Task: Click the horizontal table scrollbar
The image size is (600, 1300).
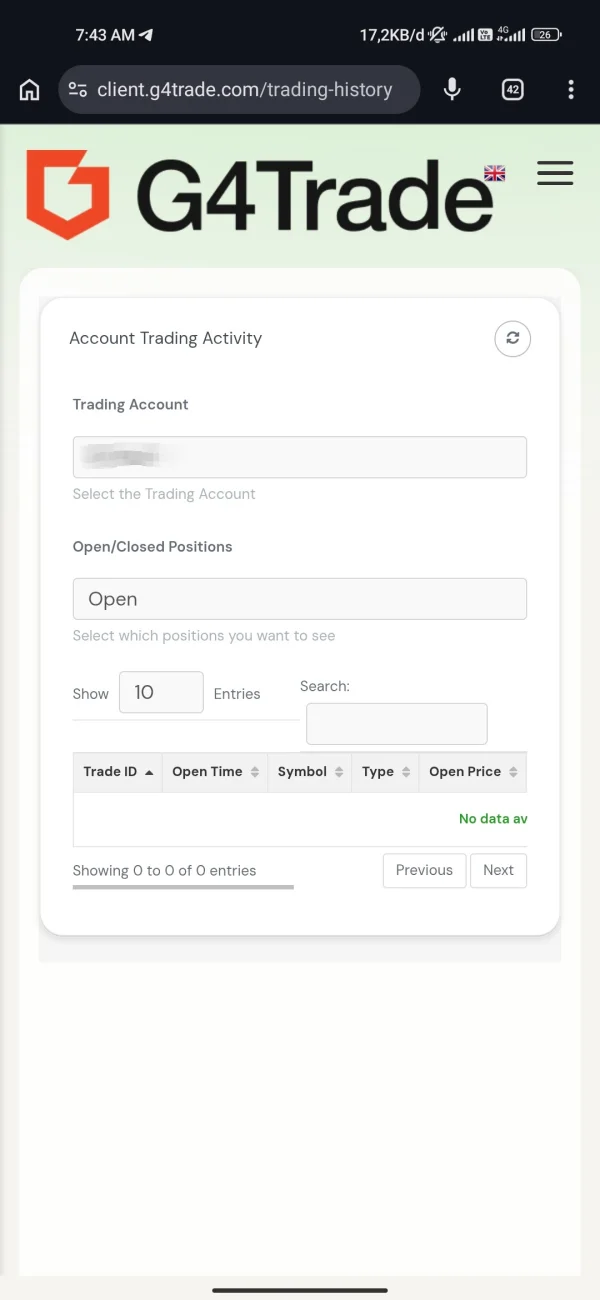Action: [183, 886]
